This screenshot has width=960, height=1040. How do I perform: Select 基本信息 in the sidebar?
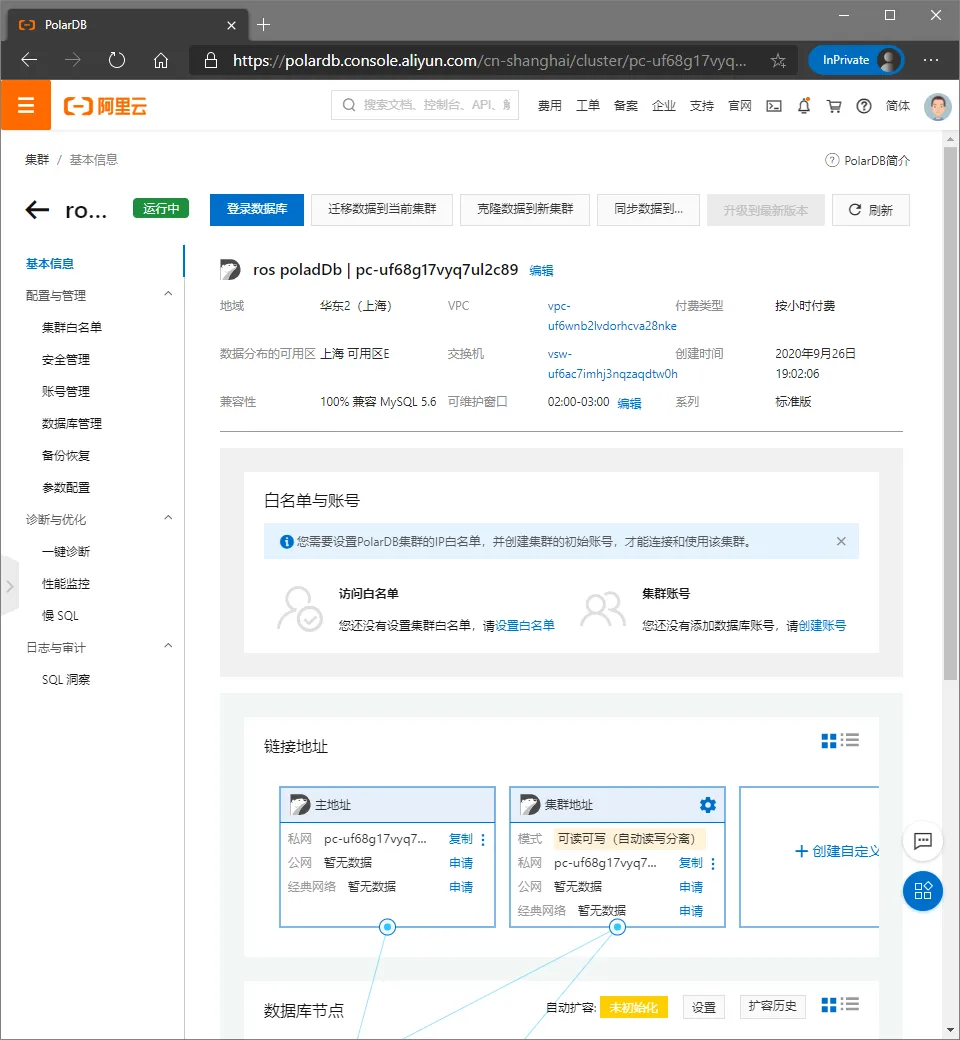(50, 263)
